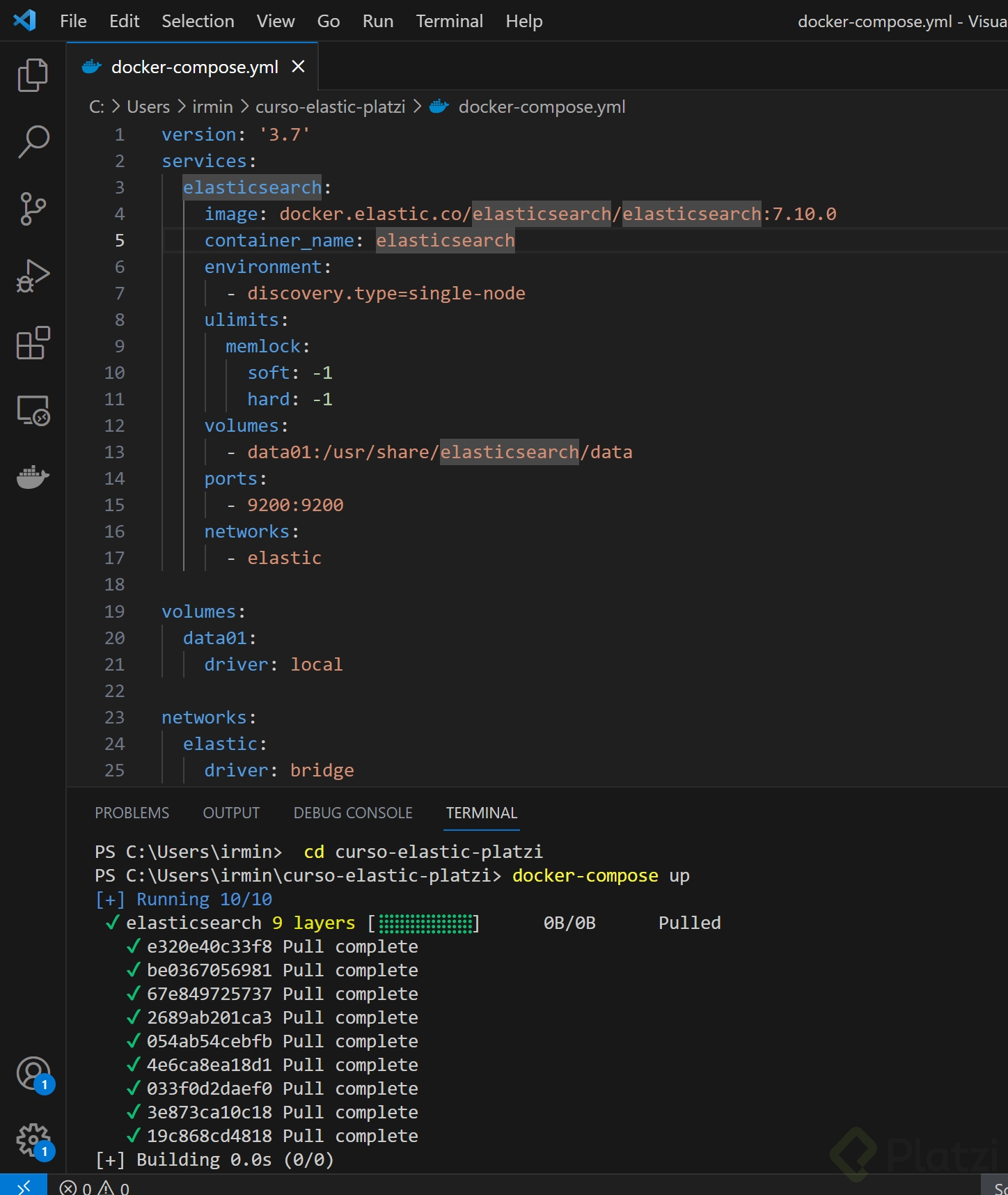The width and height of the screenshot is (1008, 1195).
Task: Open the View menu
Action: click(276, 21)
